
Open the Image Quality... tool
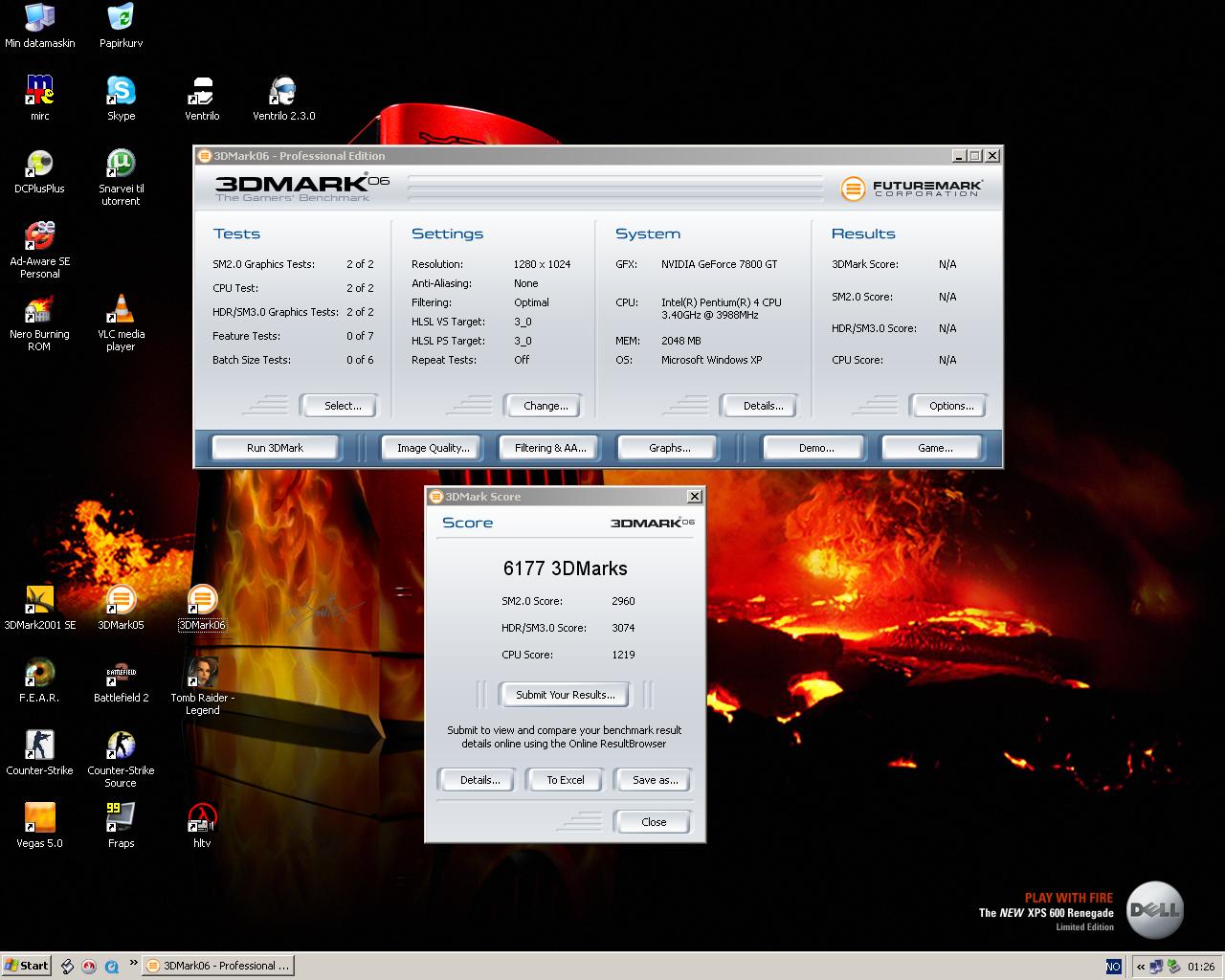tap(433, 448)
